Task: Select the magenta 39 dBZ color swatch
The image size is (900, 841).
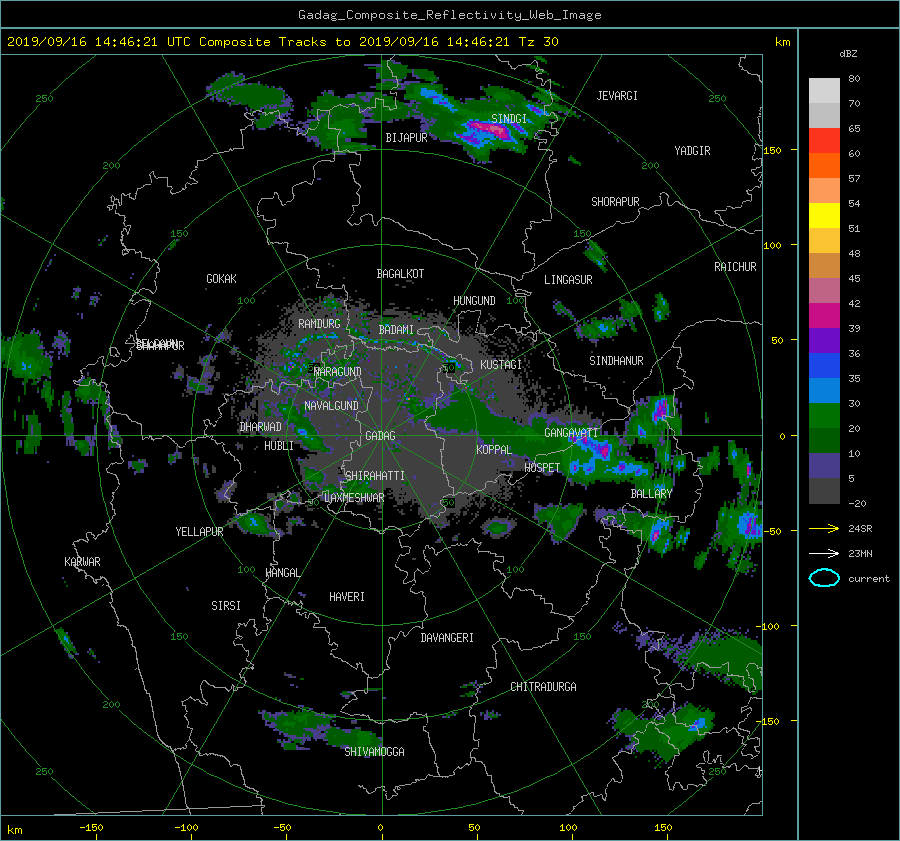Action: [x=824, y=316]
